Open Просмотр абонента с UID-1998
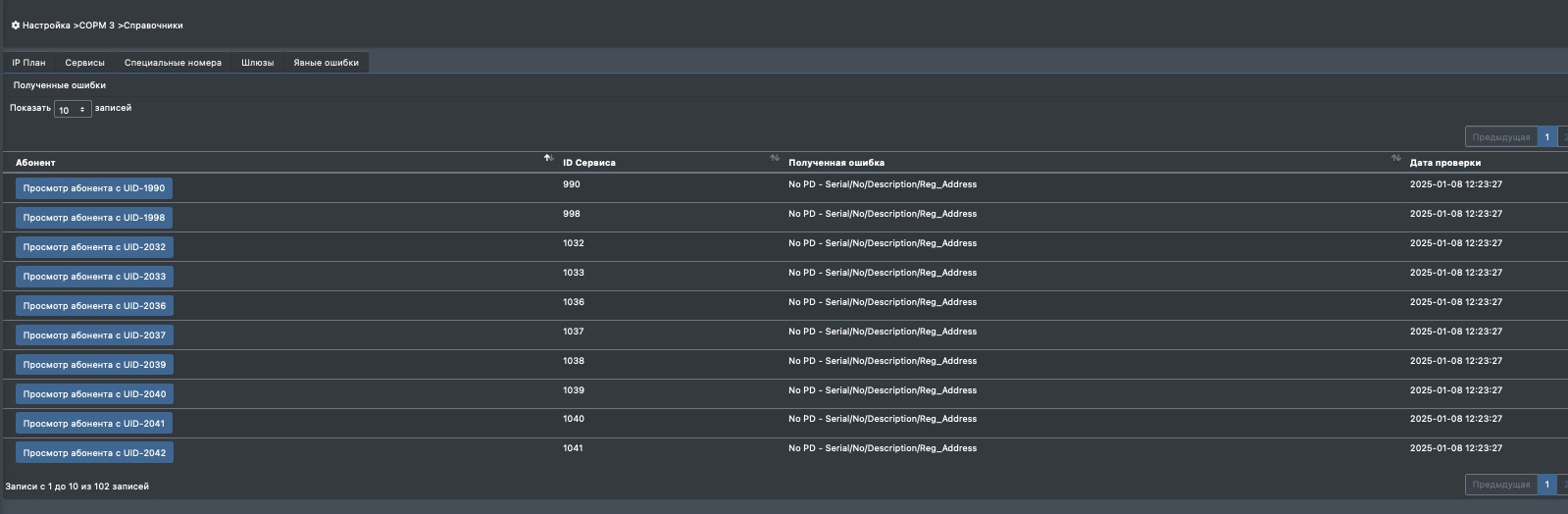 point(94,218)
